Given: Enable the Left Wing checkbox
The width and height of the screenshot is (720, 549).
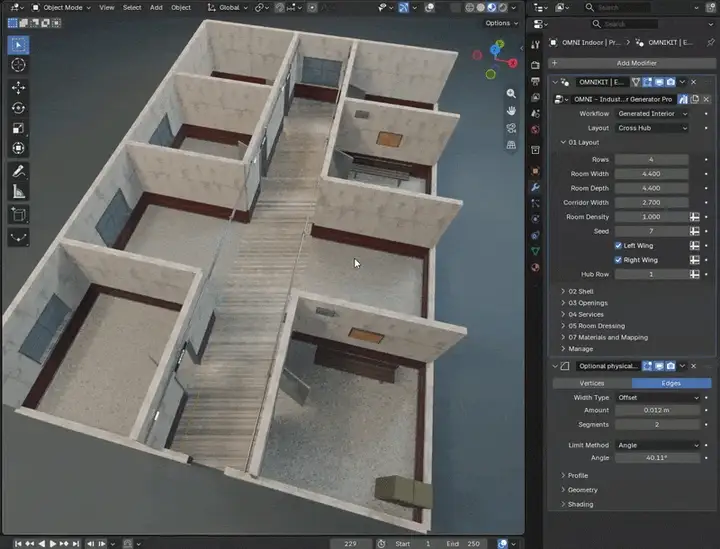Looking at the screenshot, I should point(618,246).
